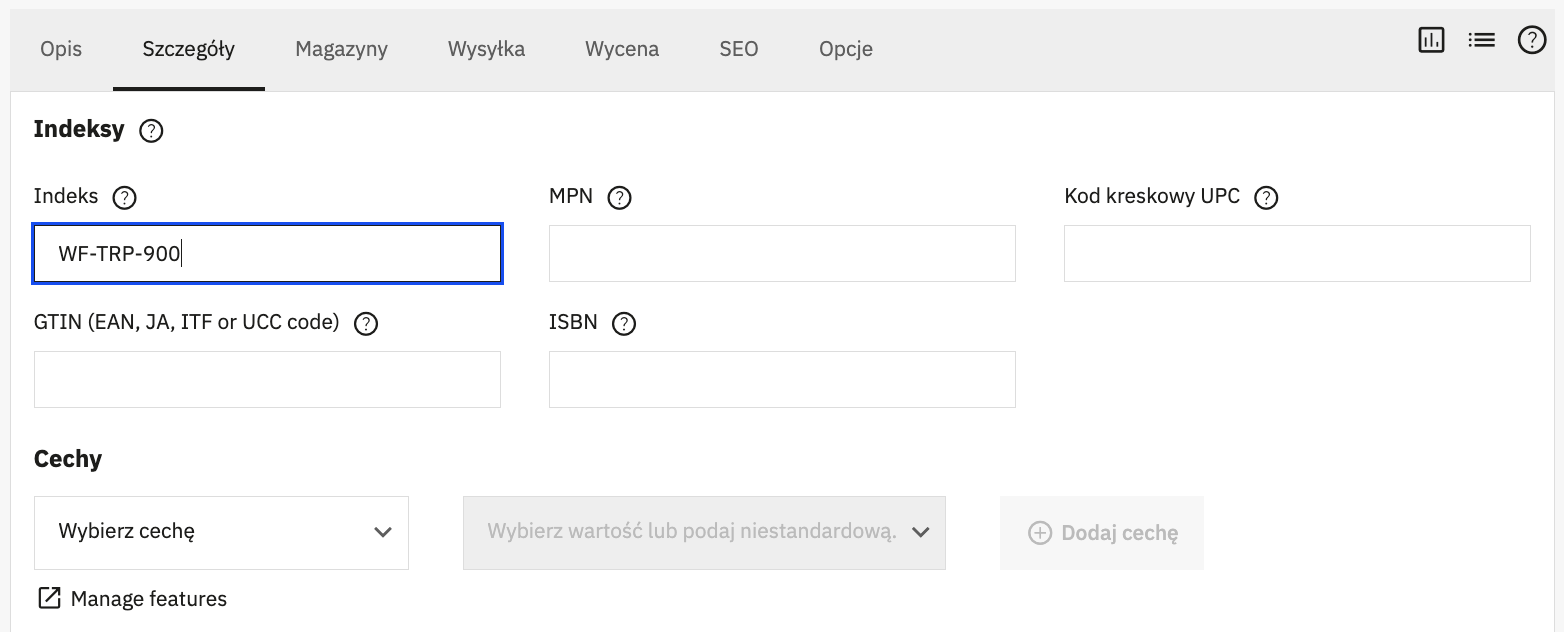
Task: Select the Szczegóły tab
Action: [189, 49]
